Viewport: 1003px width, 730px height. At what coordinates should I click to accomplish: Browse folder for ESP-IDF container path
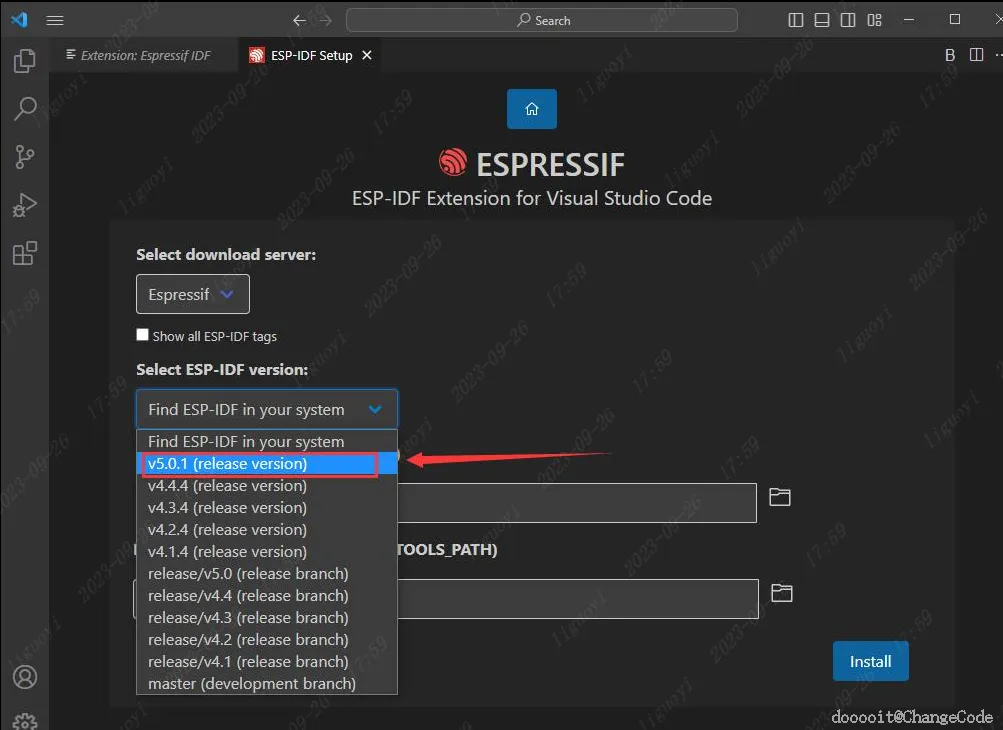(779, 497)
